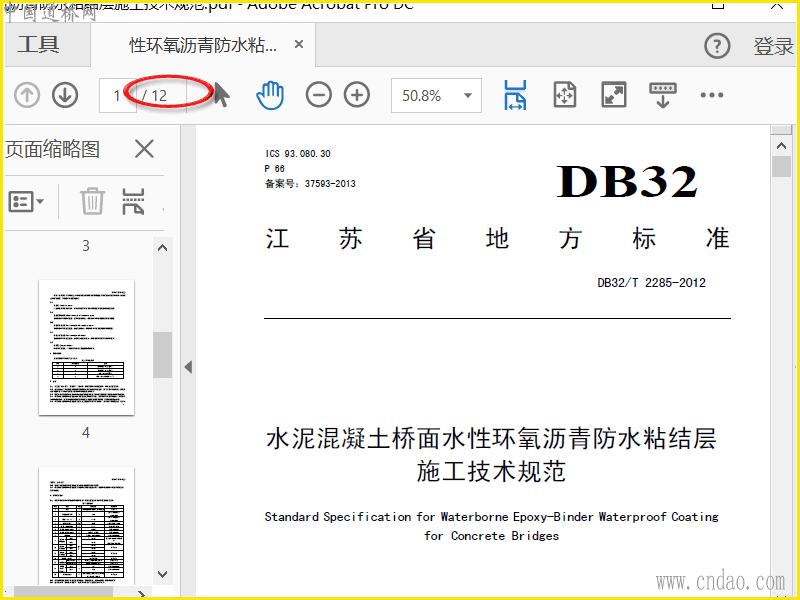Screen dimensions: 800x600
Task: Click the P 66 text
Action: point(274,168)
